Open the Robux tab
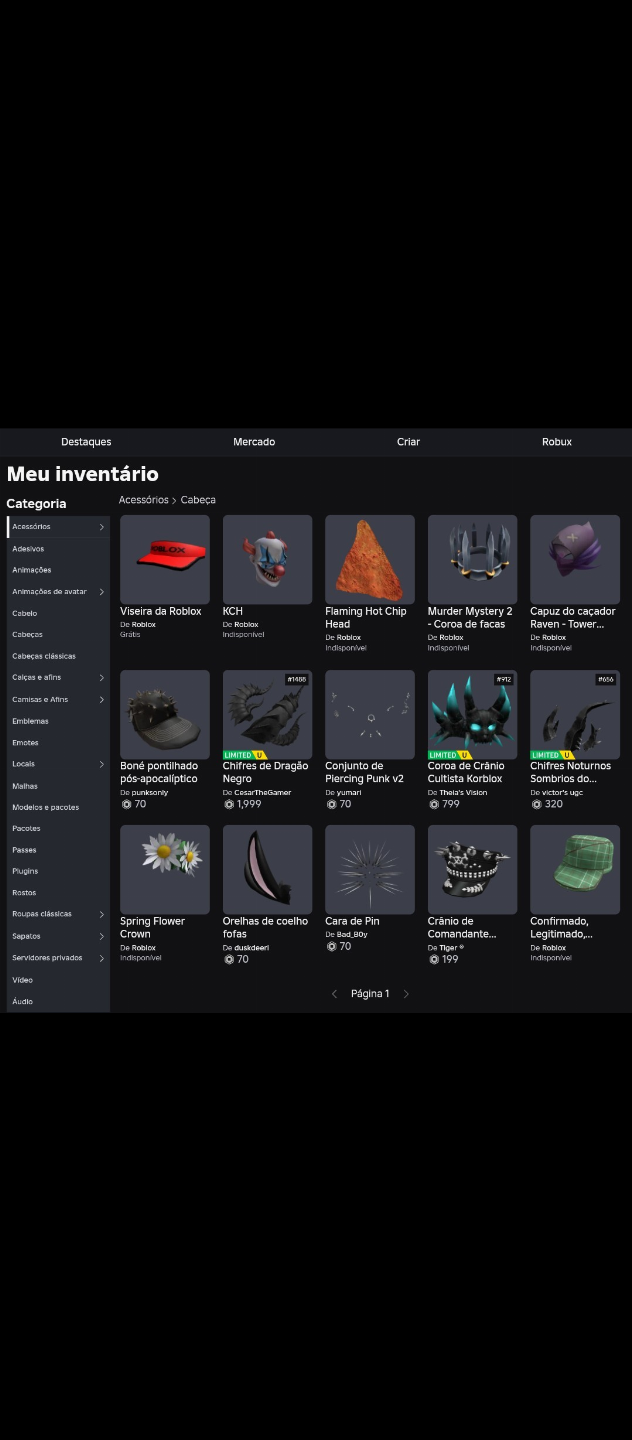The image size is (632, 1440). 557,442
